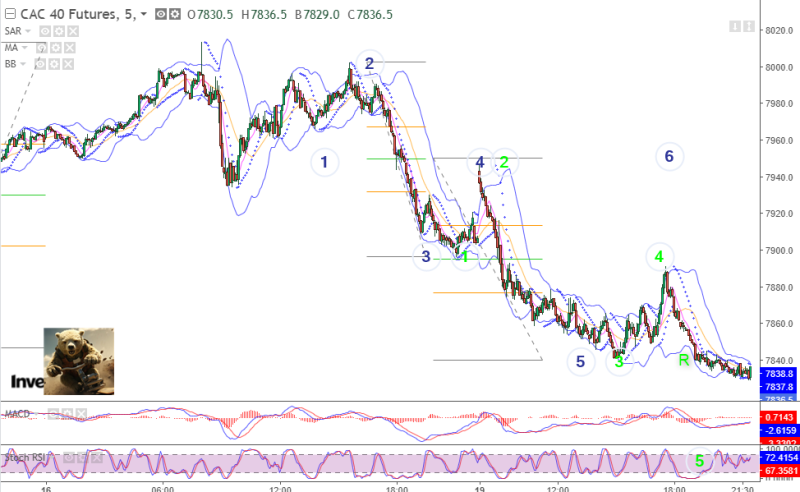Click the 06:00 time axis label
The height and width of the screenshot is (492, 800).
(163, 488)
